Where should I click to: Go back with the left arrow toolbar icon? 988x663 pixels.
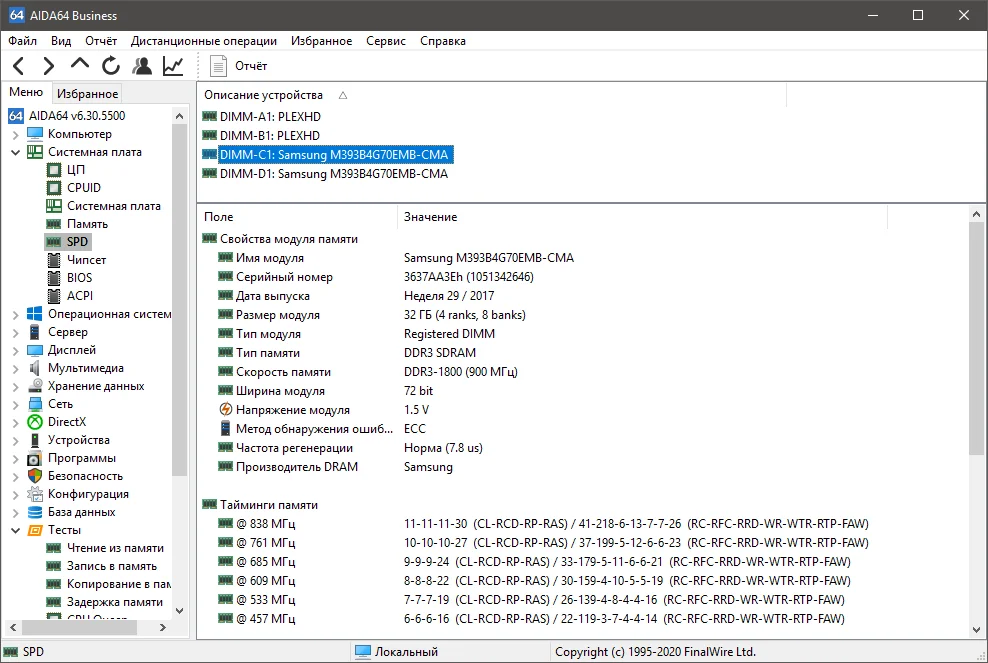(x=19, y=66)
